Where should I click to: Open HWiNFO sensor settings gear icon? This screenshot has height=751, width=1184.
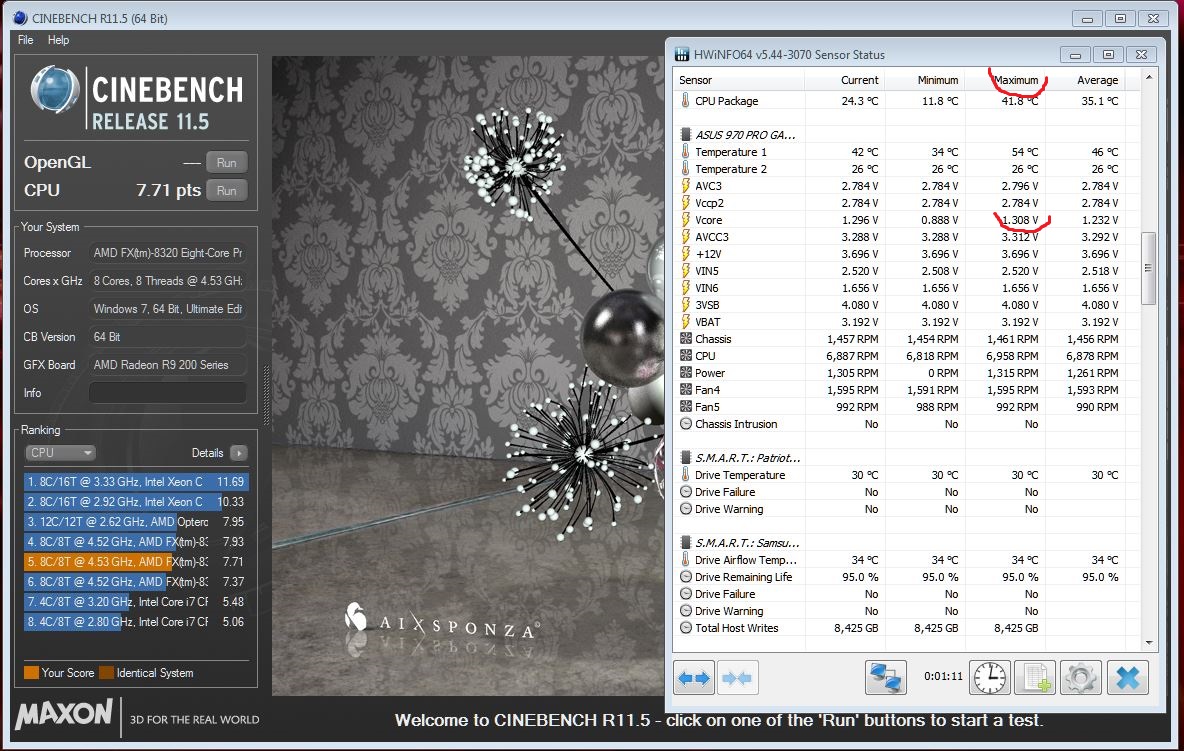(x=1080, y=677)
